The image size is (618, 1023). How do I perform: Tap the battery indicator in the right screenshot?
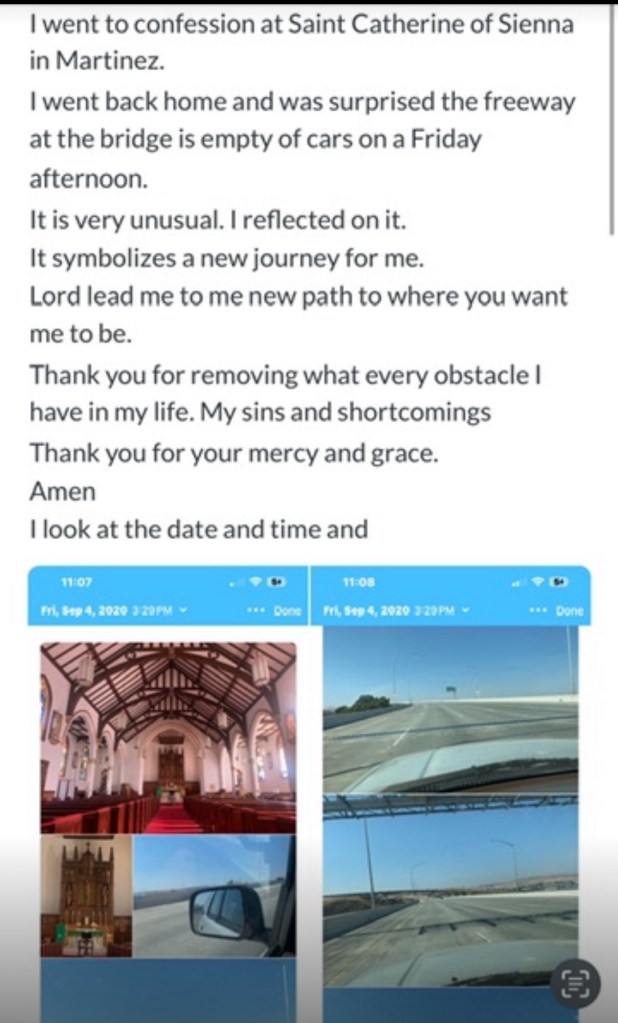point(558,582)
